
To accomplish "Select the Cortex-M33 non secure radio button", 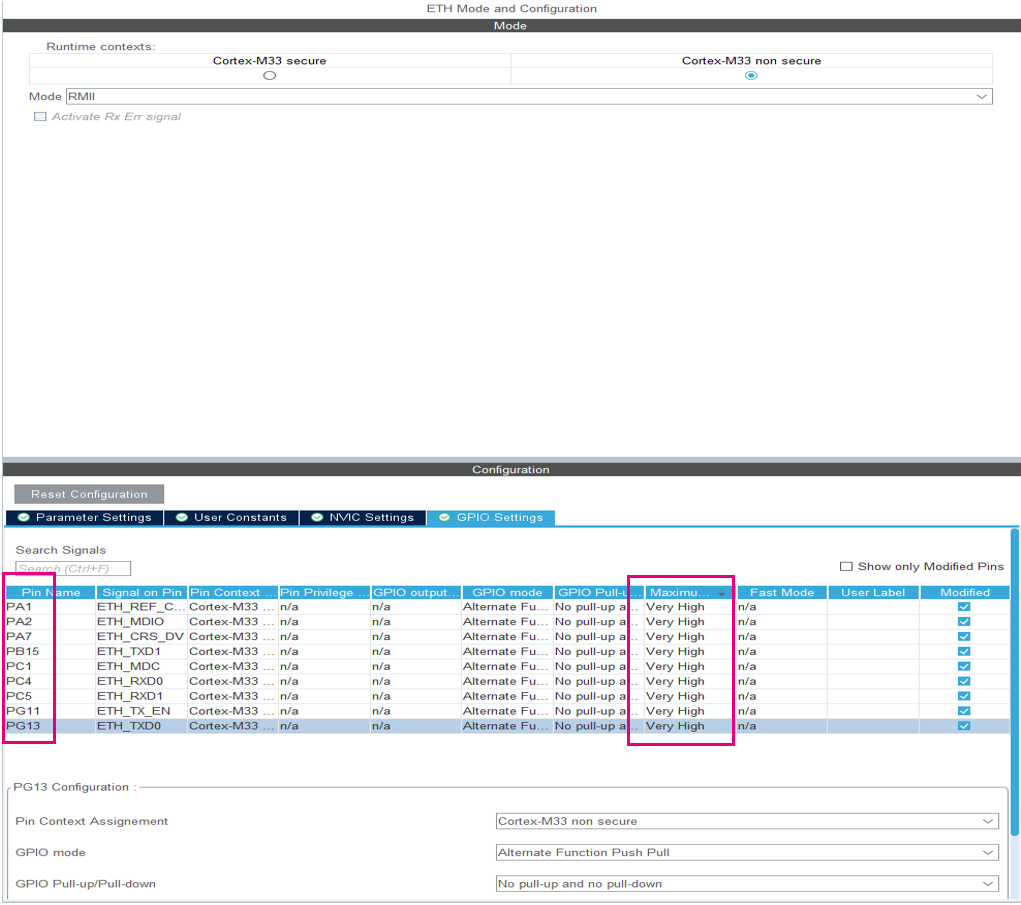I will tap(751, 74).
